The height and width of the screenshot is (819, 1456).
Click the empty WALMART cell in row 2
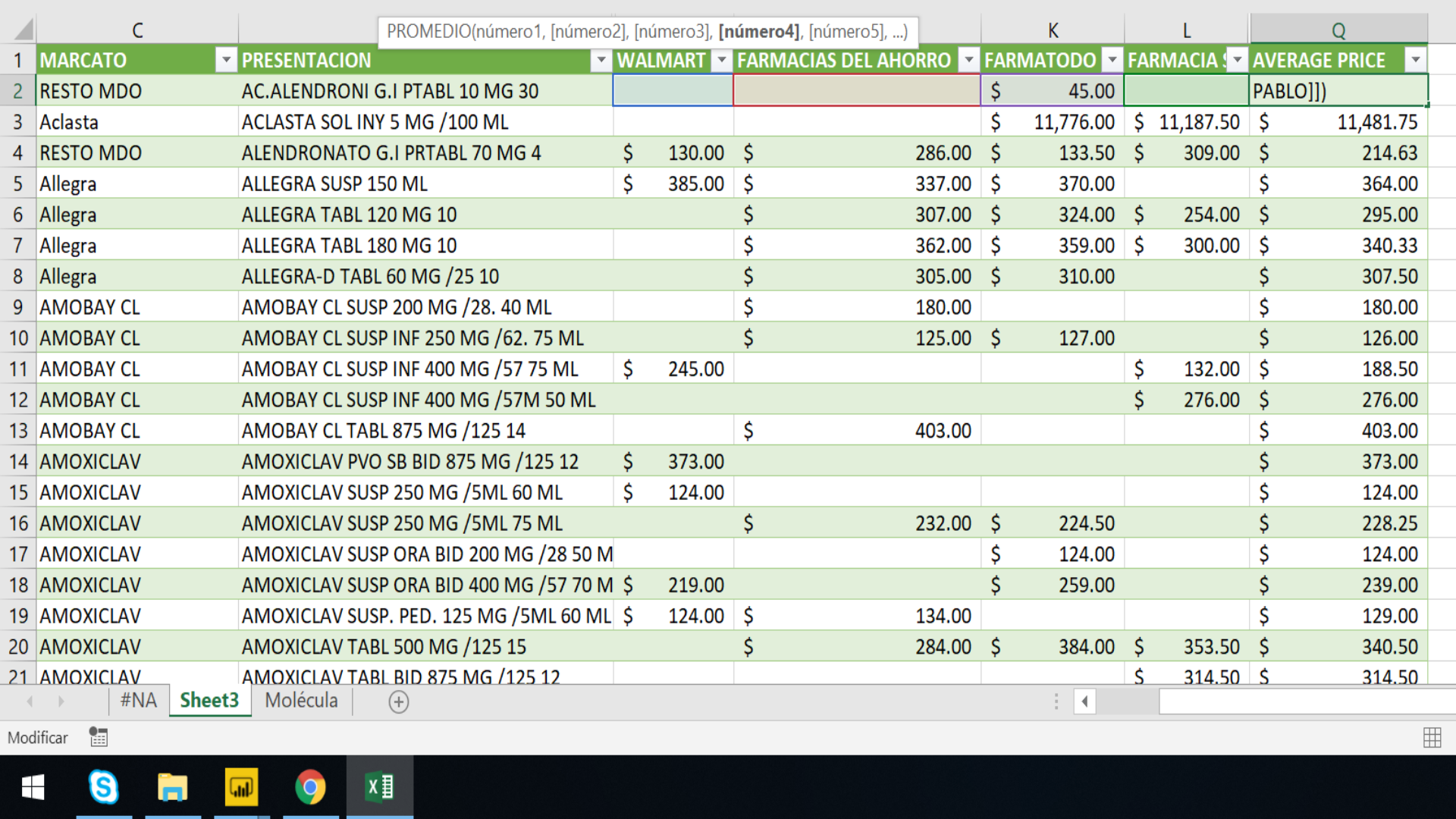(673, 90)
